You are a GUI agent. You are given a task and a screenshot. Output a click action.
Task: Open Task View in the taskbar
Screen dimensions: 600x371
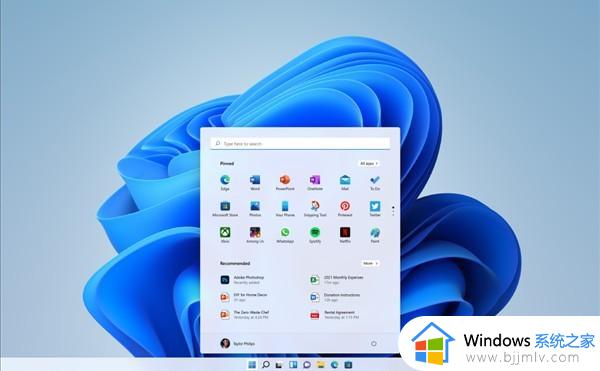click(x=279, y=365)
